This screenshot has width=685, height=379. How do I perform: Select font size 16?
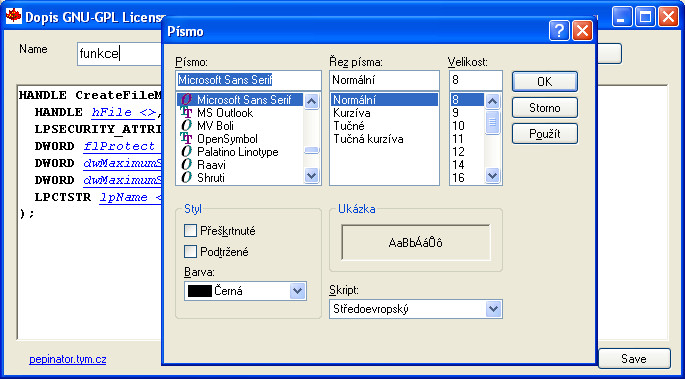point(467,178)
